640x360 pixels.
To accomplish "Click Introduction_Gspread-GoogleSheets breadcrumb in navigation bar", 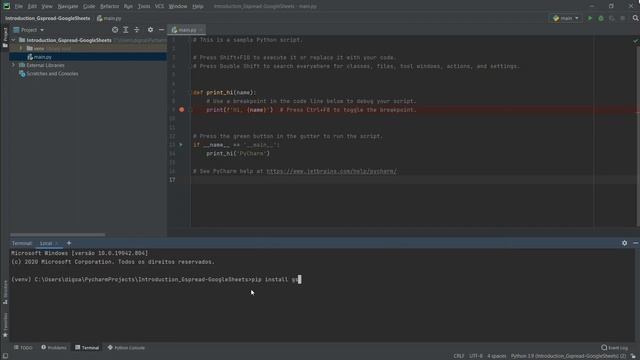I will click(47, 18).
